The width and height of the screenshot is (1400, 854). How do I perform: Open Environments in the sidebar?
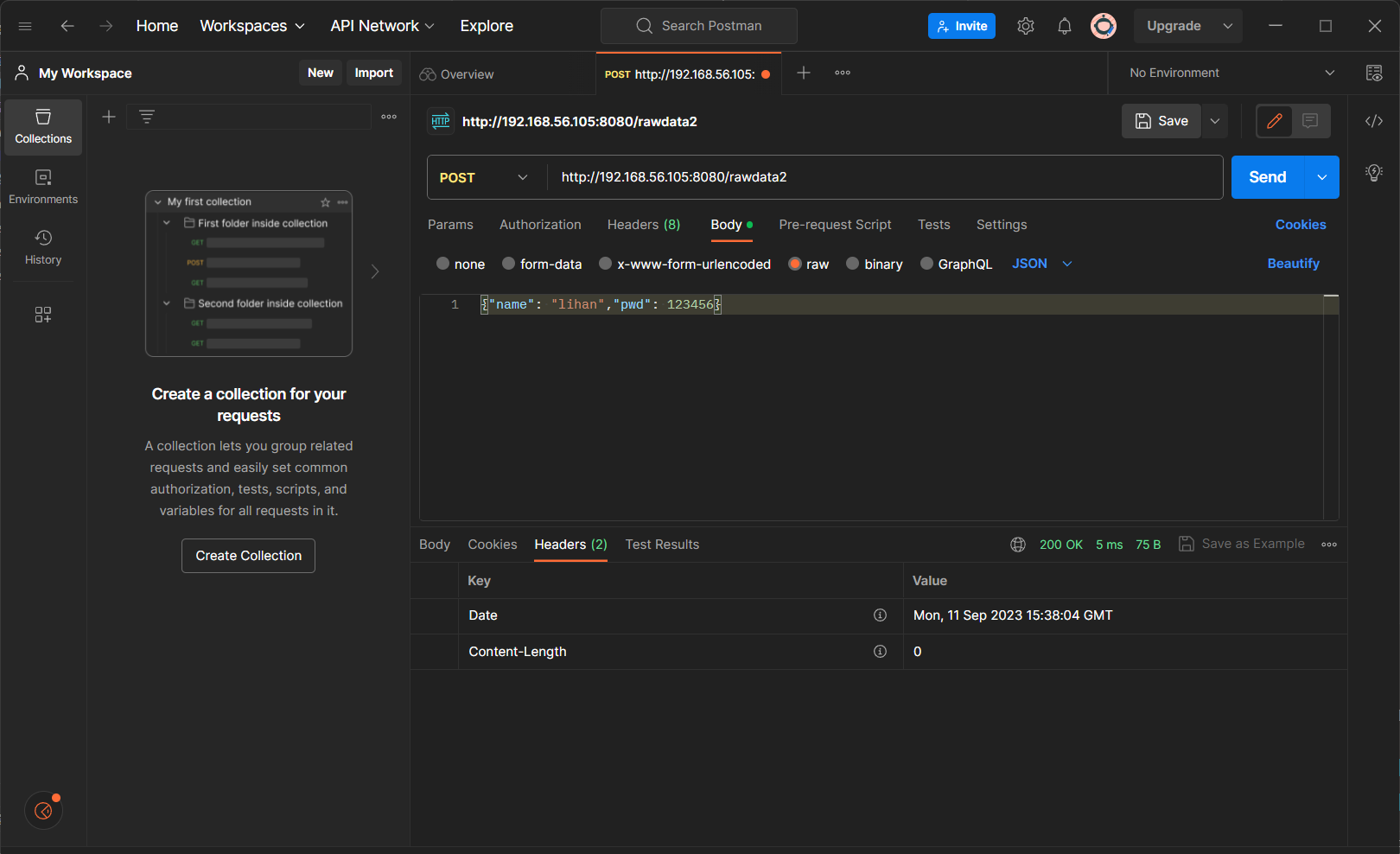pyautogui.click(x=43, y=188)
